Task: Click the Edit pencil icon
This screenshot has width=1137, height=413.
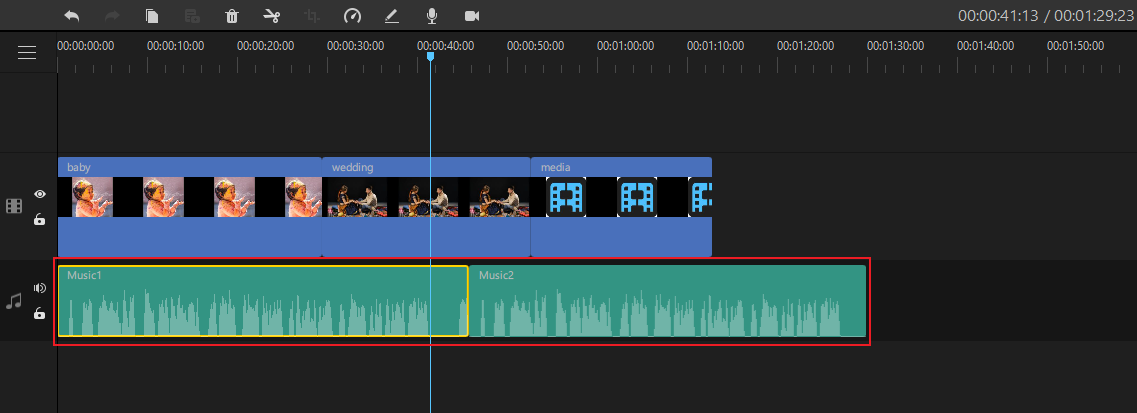Action: [x=392, y=16]
